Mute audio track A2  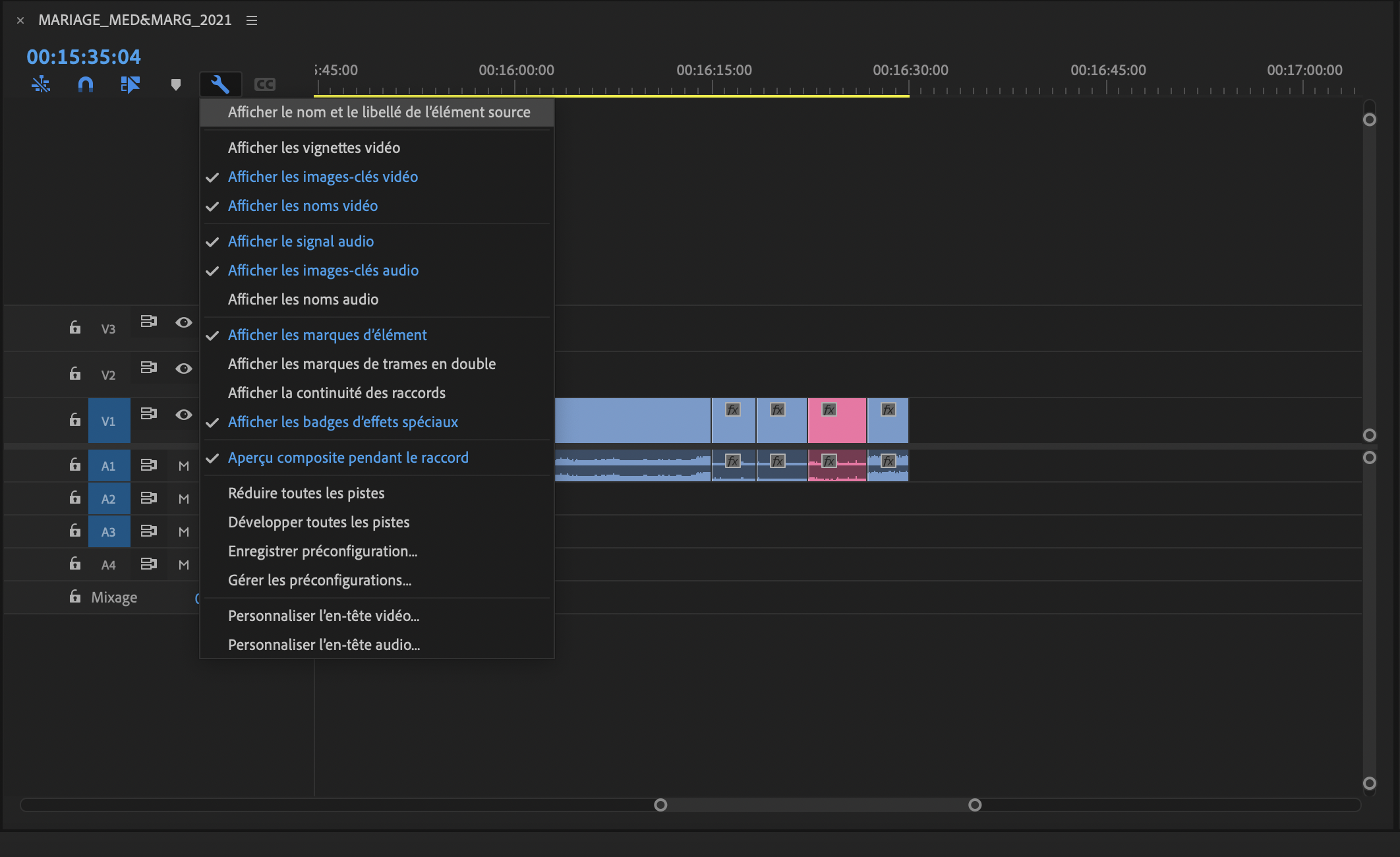point(184,499)
